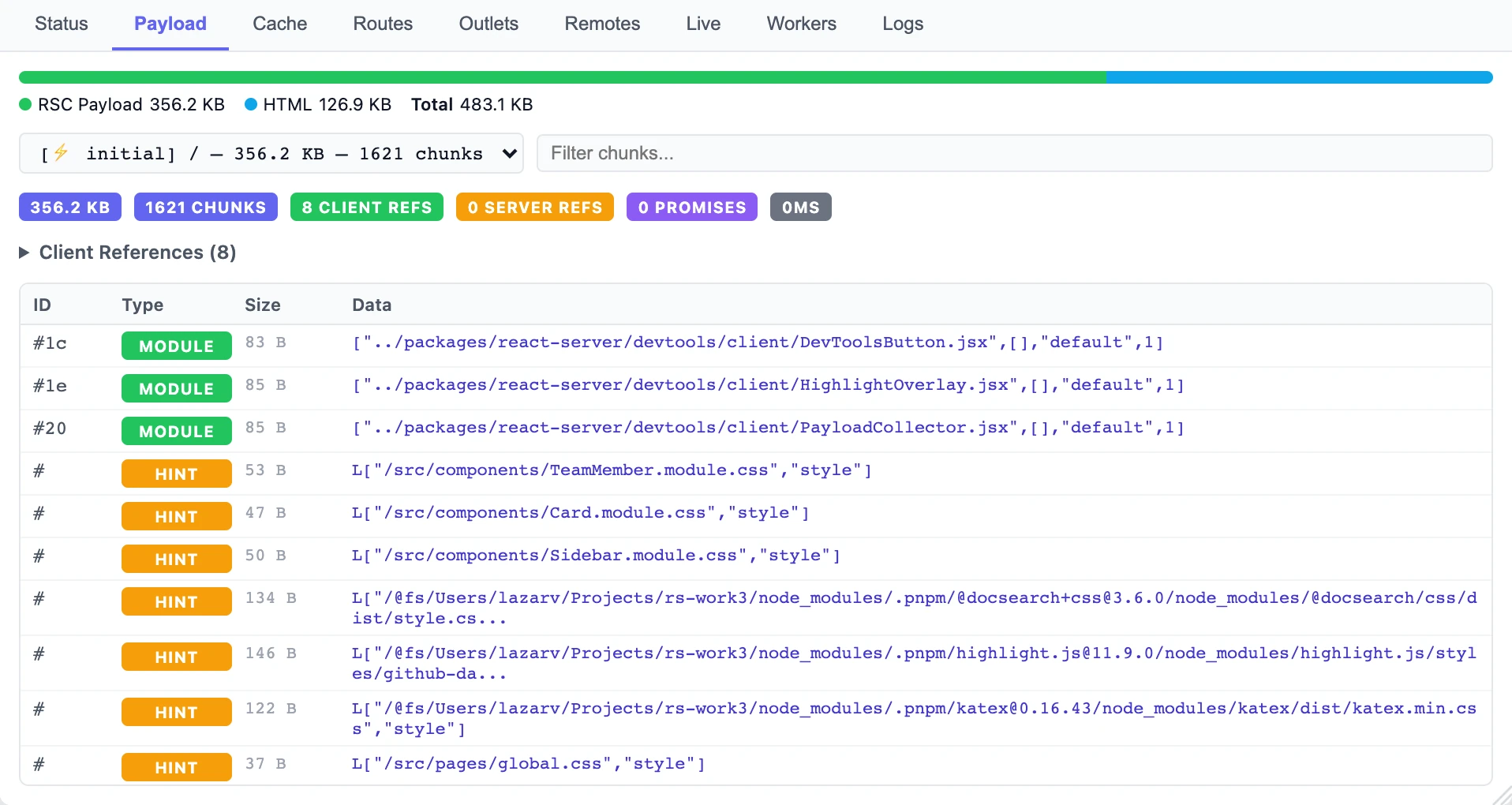Switch to the Status tab
The height and width of the screenshot is (805, 1512).
coord(62,24)
